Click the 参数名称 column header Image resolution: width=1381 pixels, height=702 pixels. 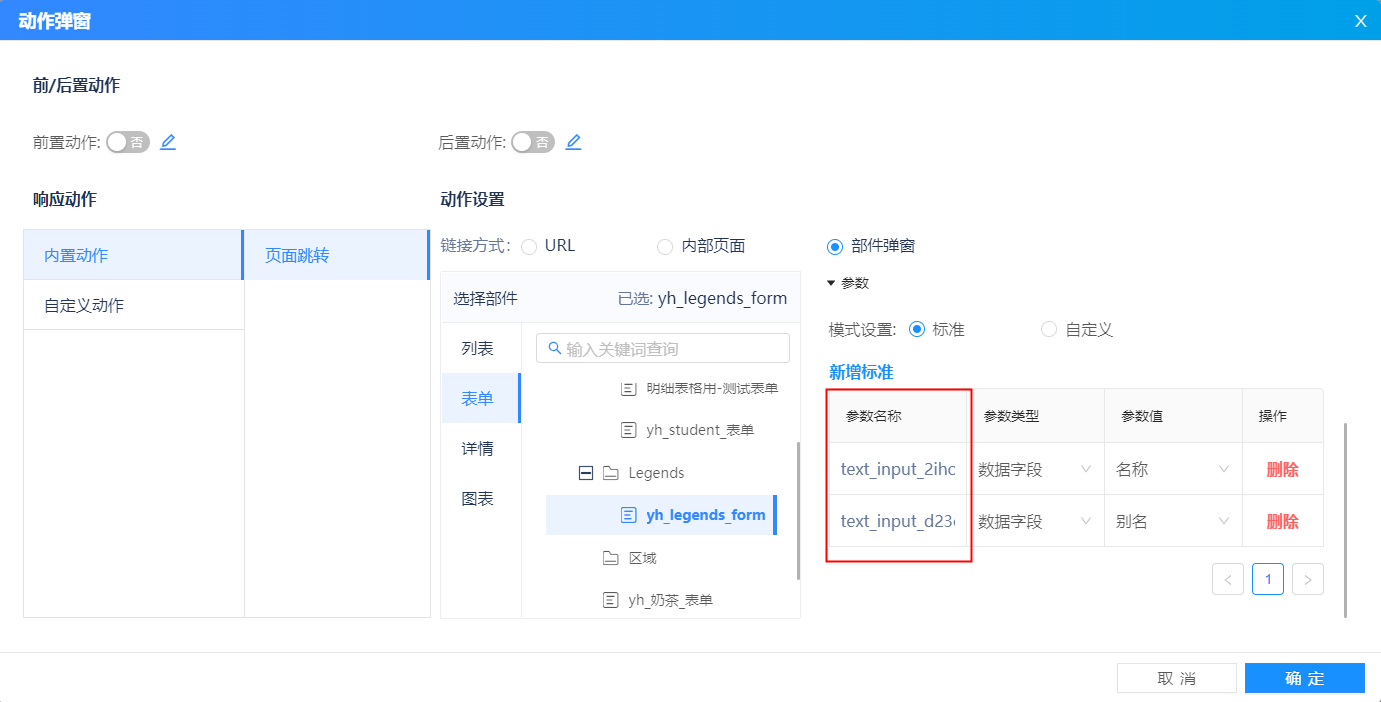tap(873, 416)
